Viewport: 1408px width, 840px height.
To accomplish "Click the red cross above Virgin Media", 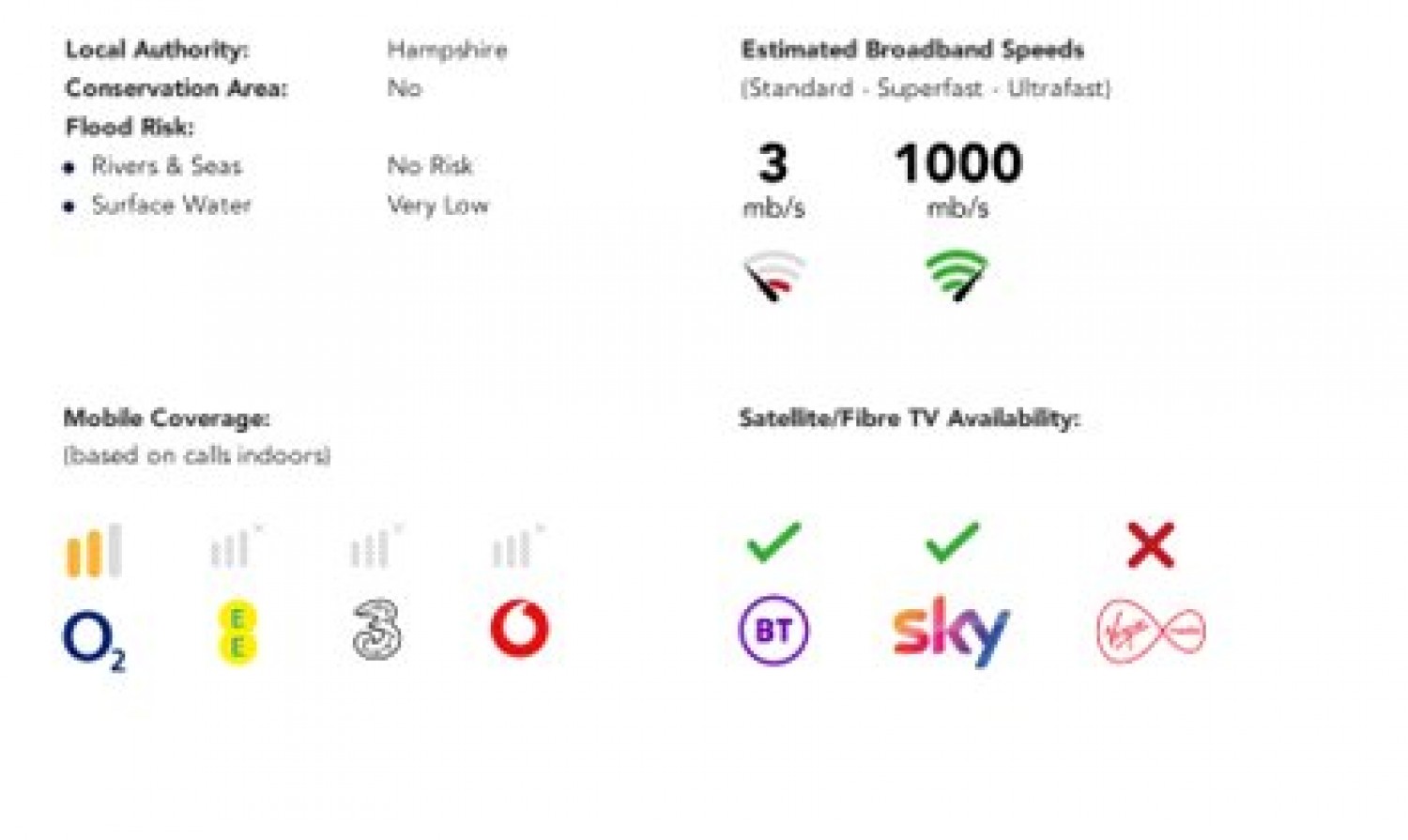I will pyautogui.click(x=1151, y=545).
